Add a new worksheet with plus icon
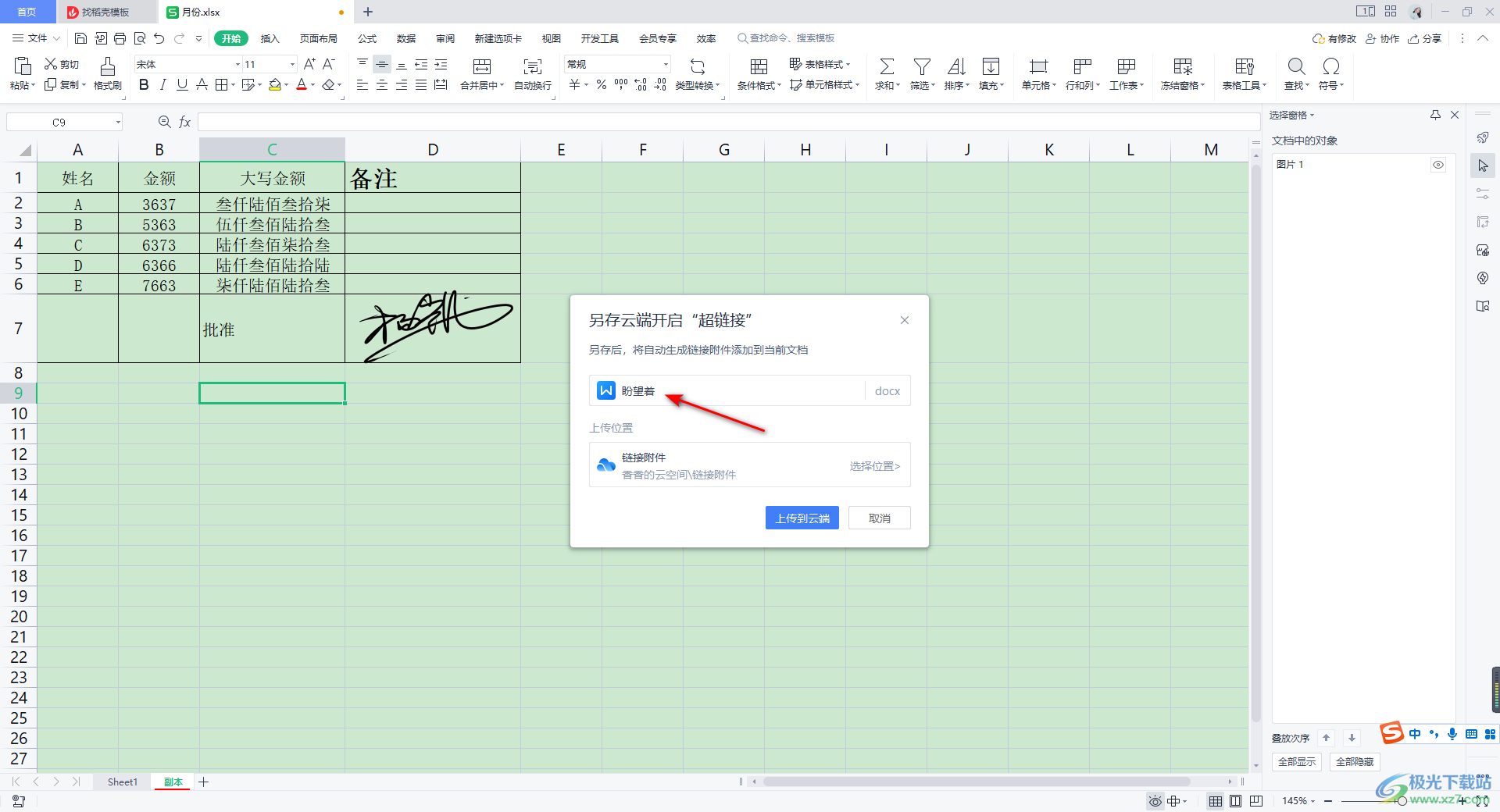This screenshot has width=1500, height=812. [204, 782]
